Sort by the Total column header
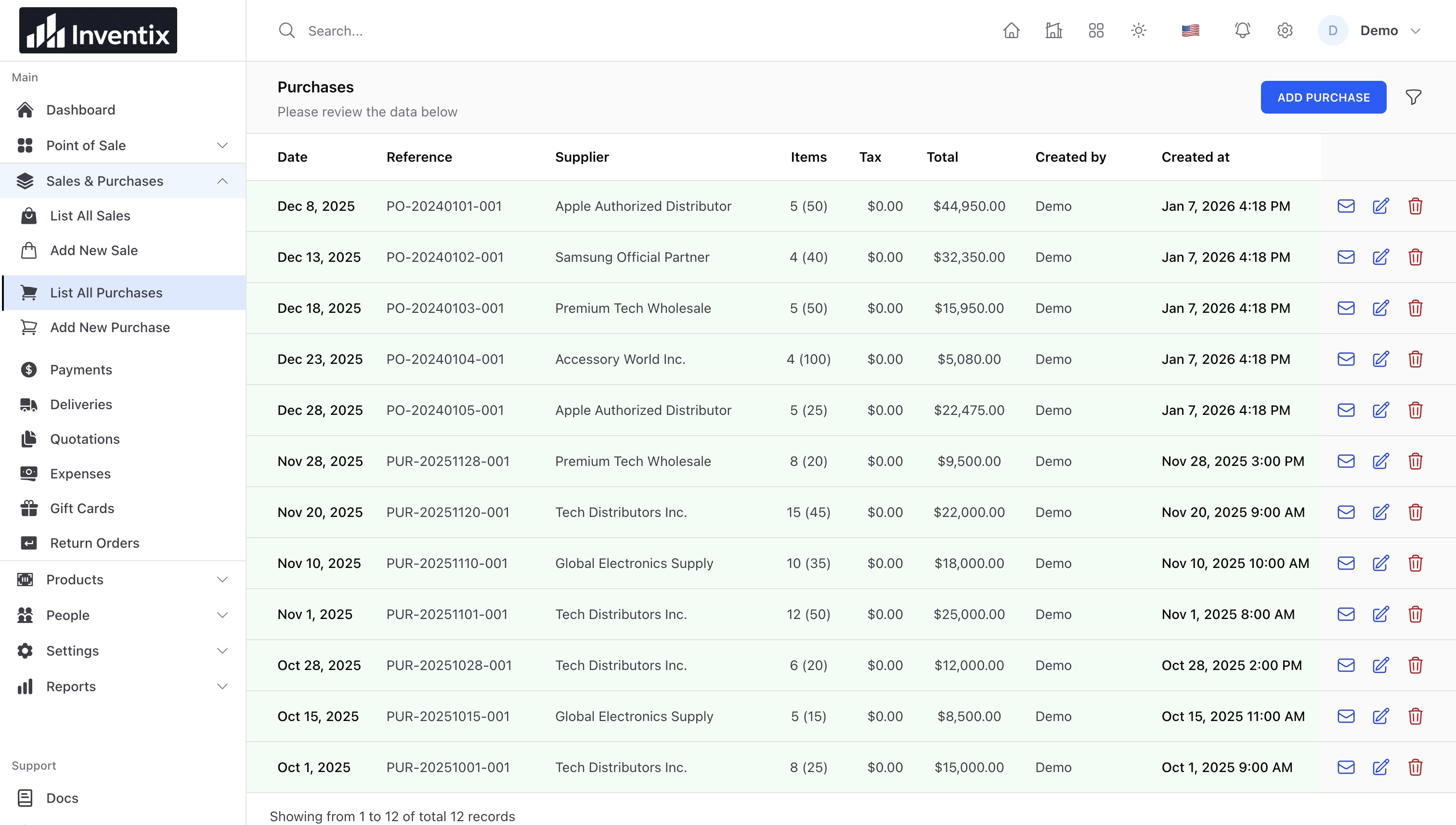This screenshot has width=1456, height=825. pyautogui.click(x=942, y=157)
